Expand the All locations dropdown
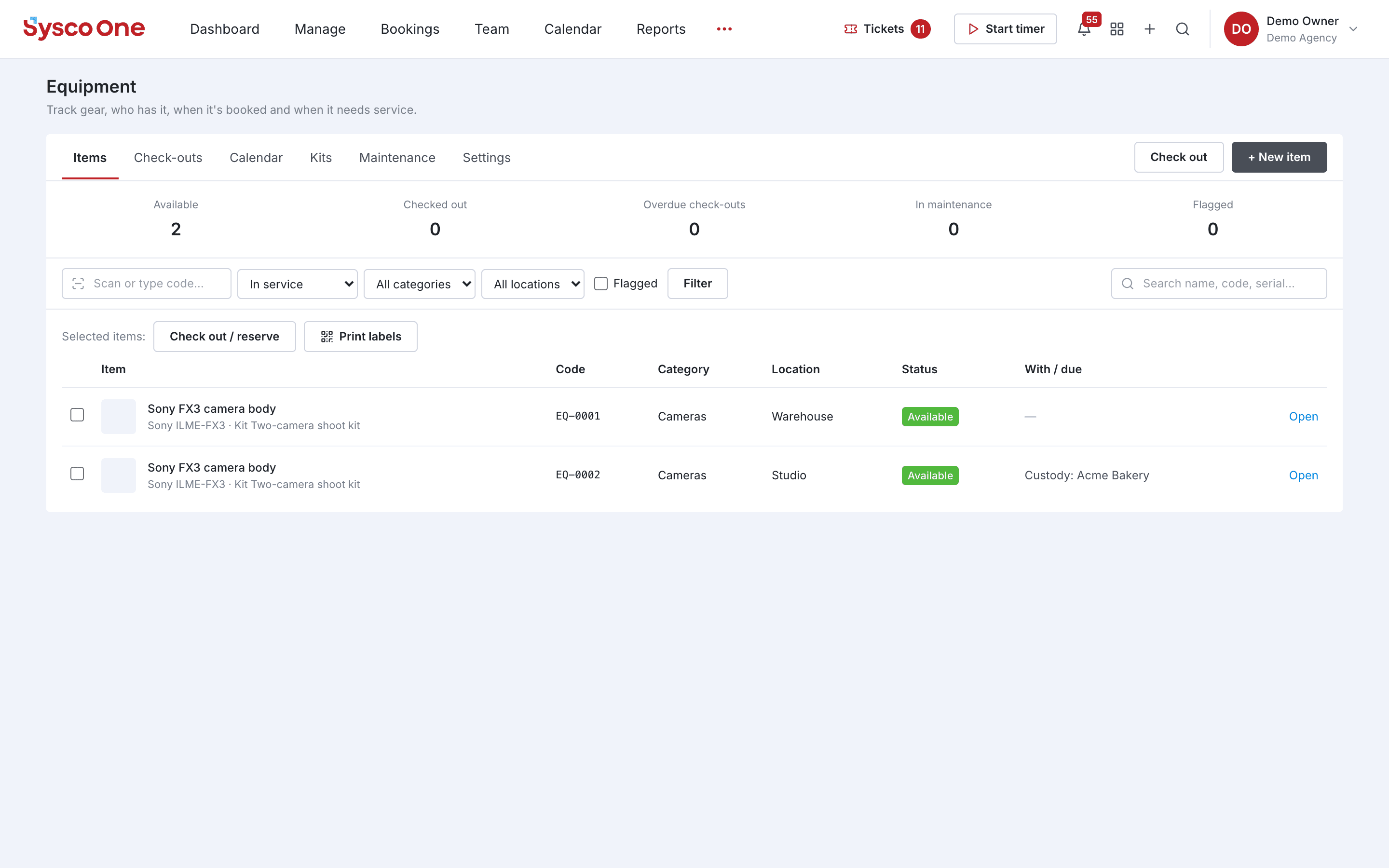Image resolution: width=1389 pixels, height=868 pixels. click(x=532, y=284)
